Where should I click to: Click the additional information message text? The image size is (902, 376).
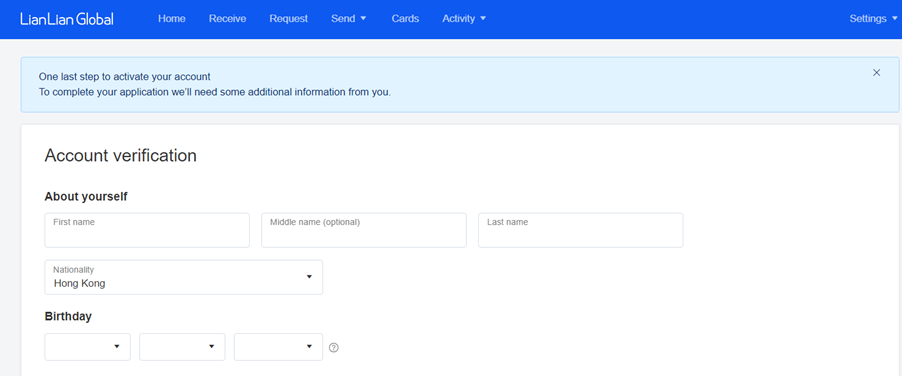click(215, 92)
